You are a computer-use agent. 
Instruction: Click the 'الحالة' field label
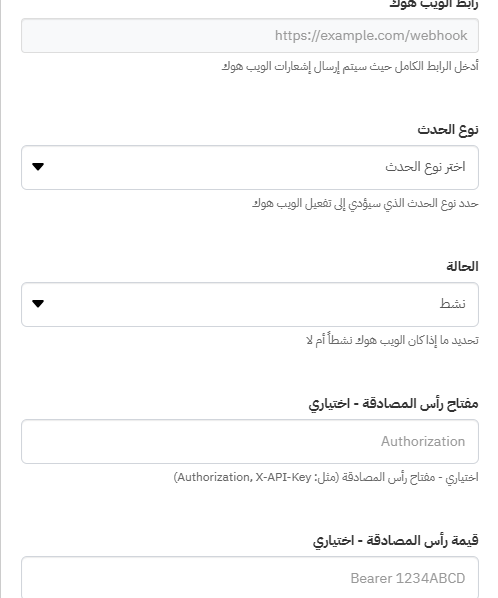462,266
